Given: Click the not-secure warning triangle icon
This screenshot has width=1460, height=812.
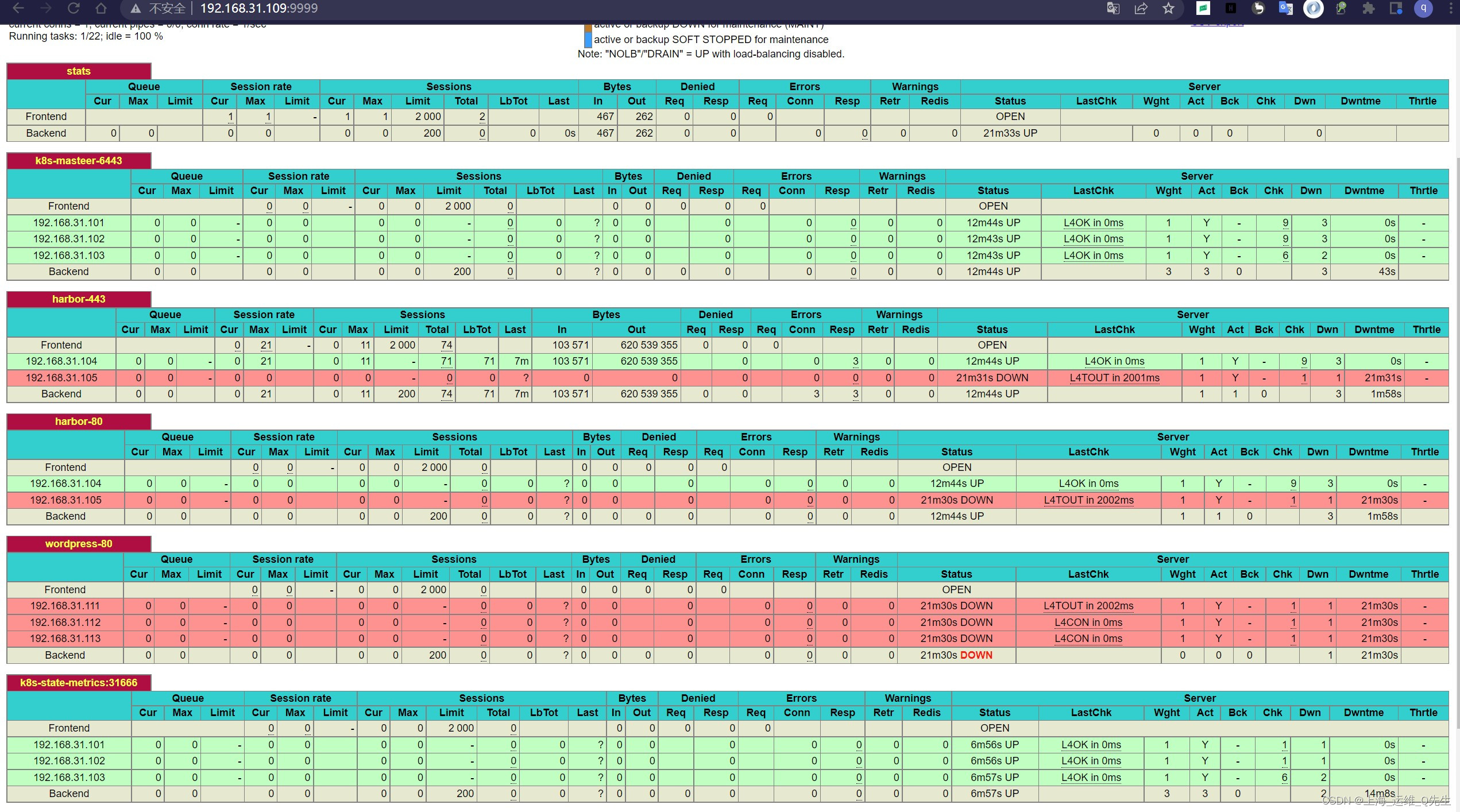Looking at the screenshot, I should coord(136,8).
